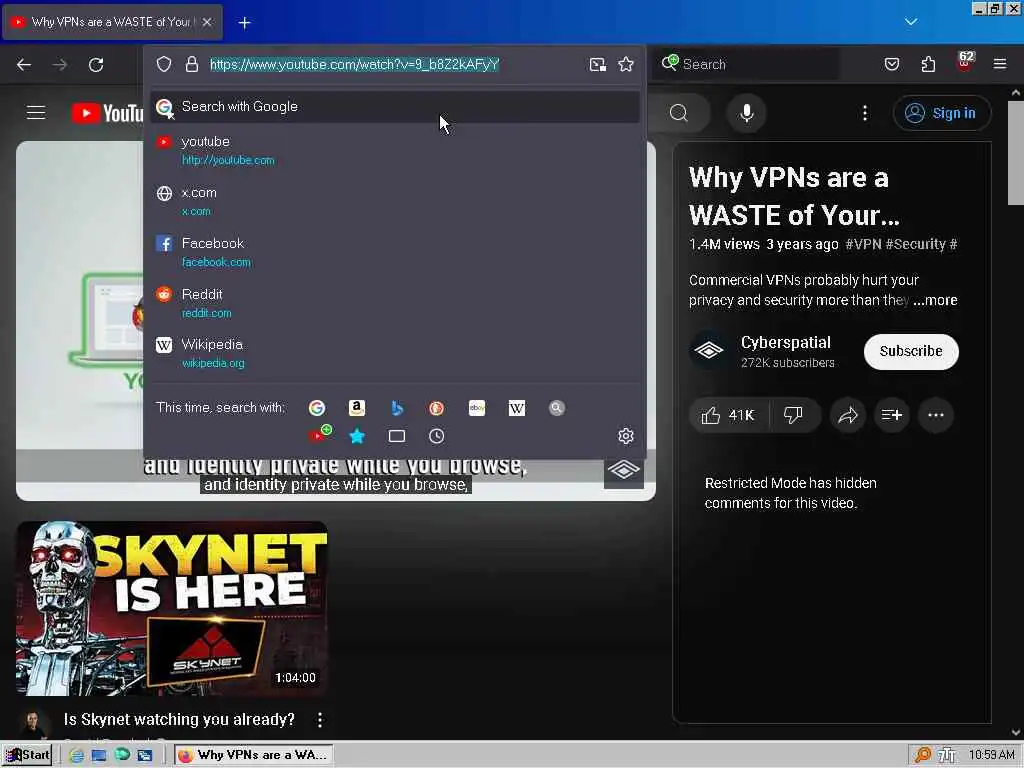1024x768 pixels.
Task: Open tracking protection shield icon
Action: (164, 64)
